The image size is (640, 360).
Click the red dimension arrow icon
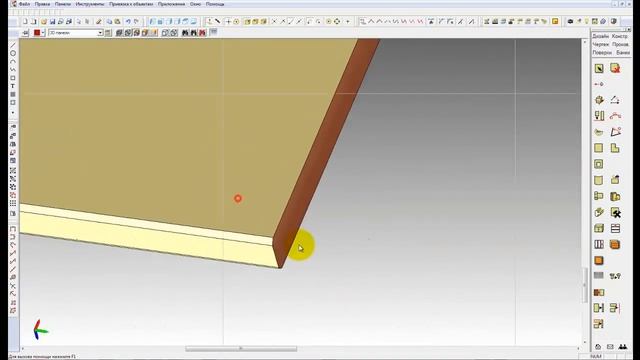pos(599,84)
